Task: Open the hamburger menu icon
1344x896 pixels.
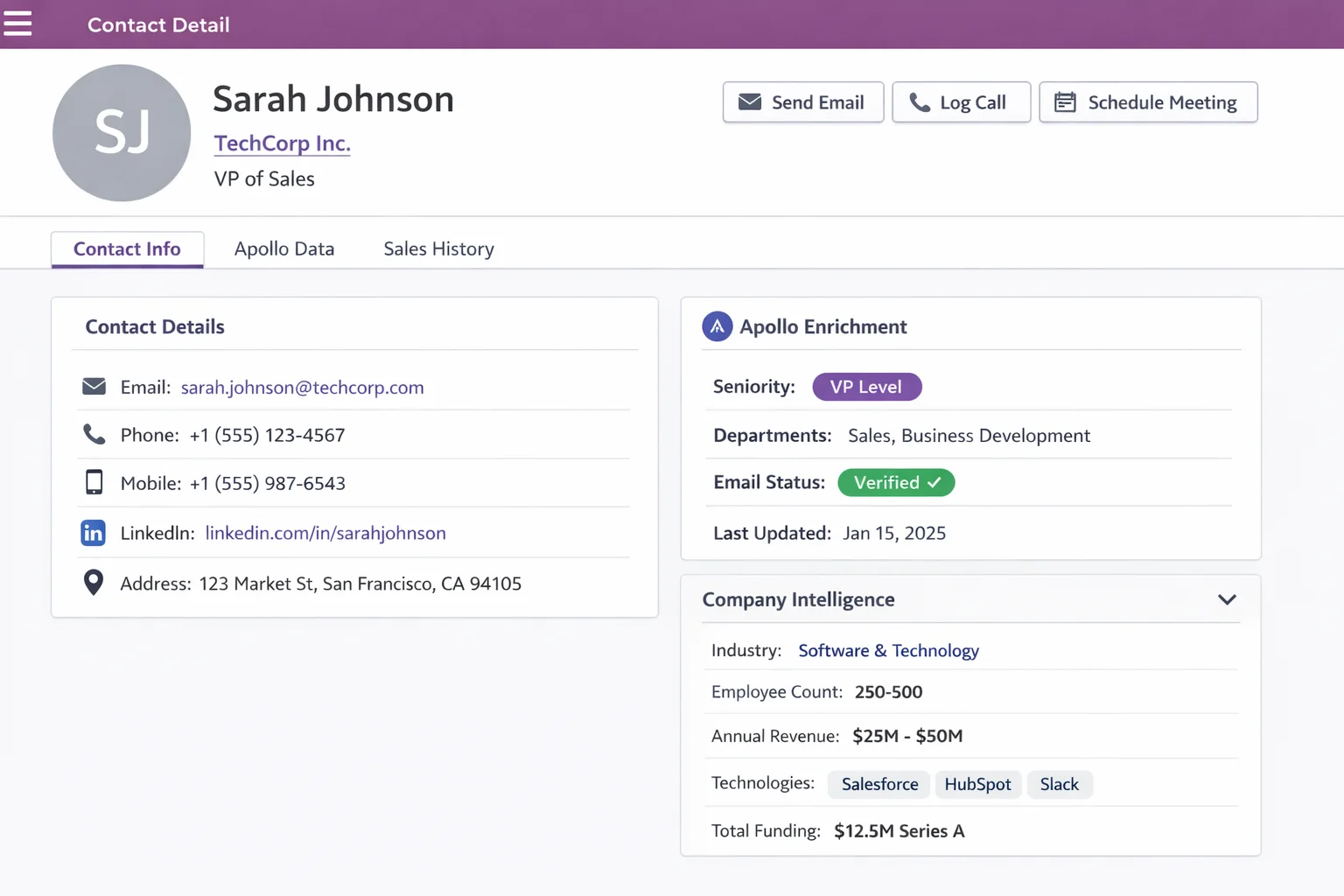Action: tap(17, 24)
